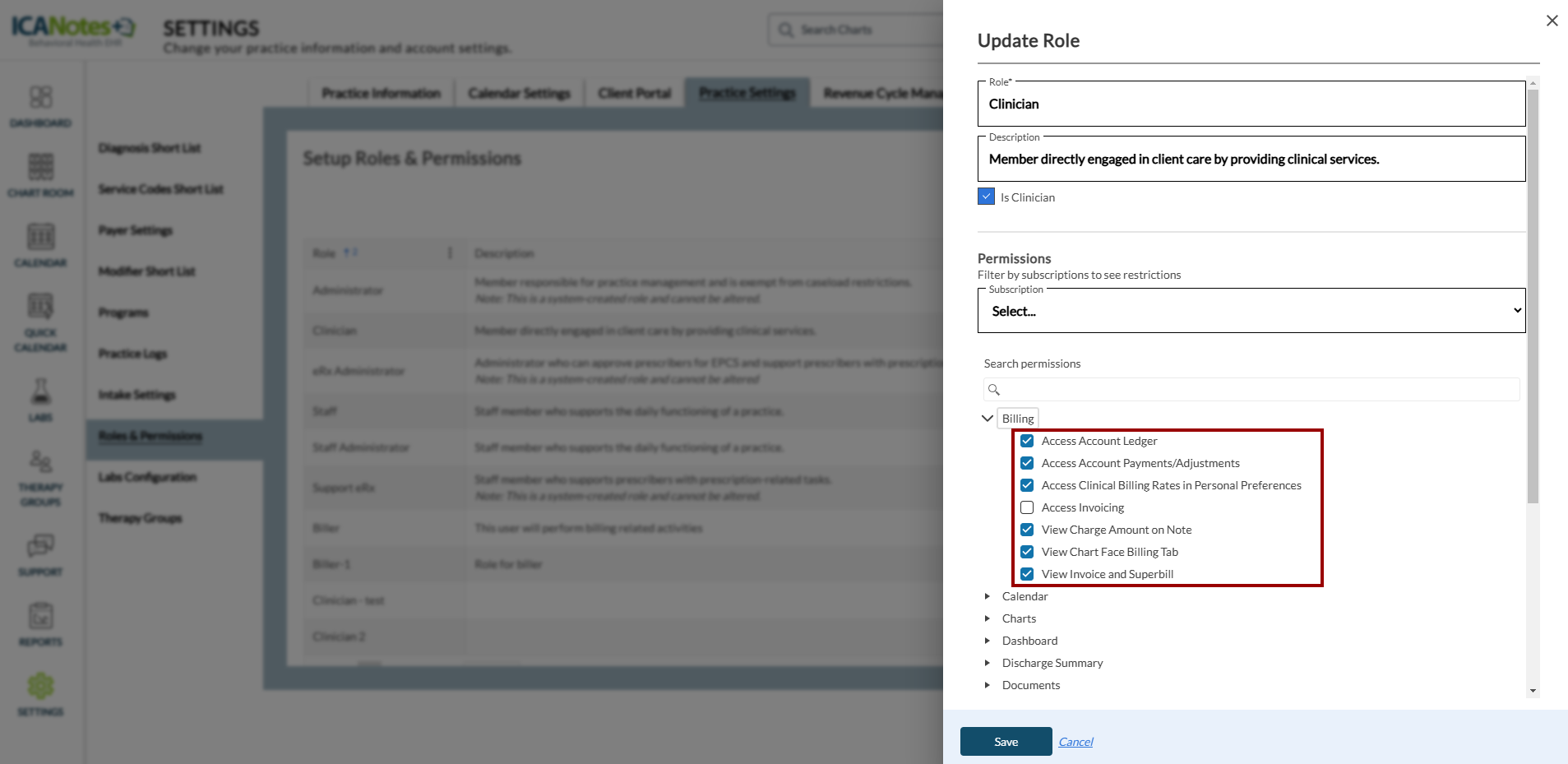Uncheck View Invoice and Superbill

click(x=1027, y=574)
